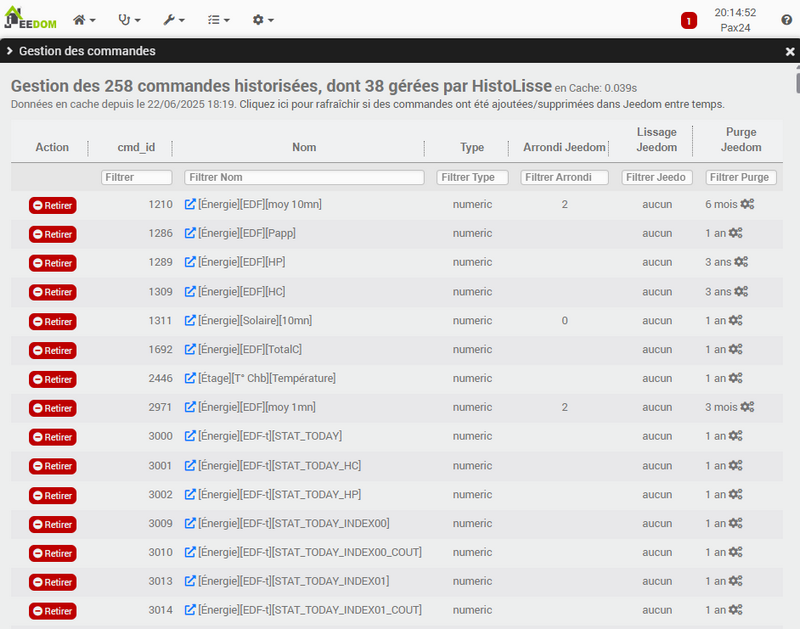
Task: Click the [Énergie][EDF-t][STAT_TODAY_INDEX01_COUT] name
Action: pyautogui.click(x=310, y=610)
